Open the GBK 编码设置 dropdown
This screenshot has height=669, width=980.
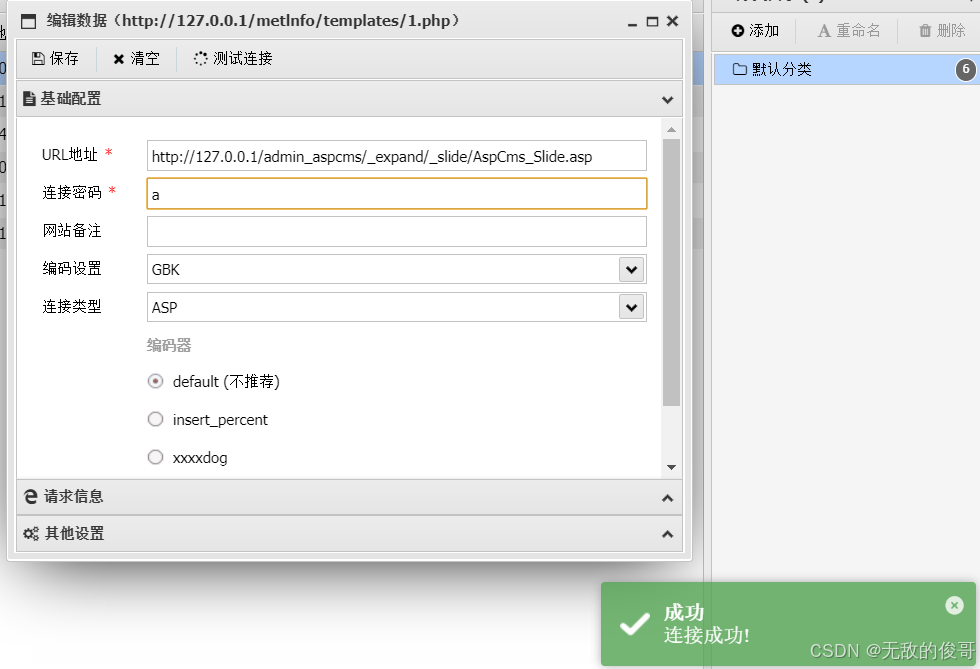(x=631, y=269)
